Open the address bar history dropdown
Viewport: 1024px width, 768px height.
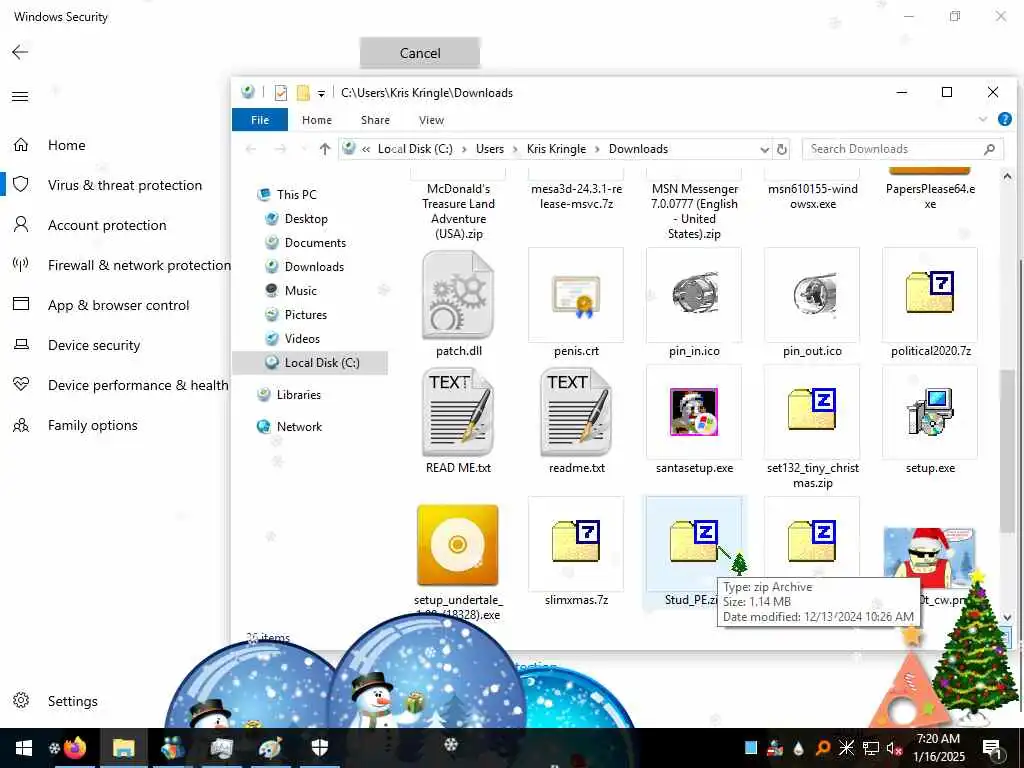[x=765, y=150]
